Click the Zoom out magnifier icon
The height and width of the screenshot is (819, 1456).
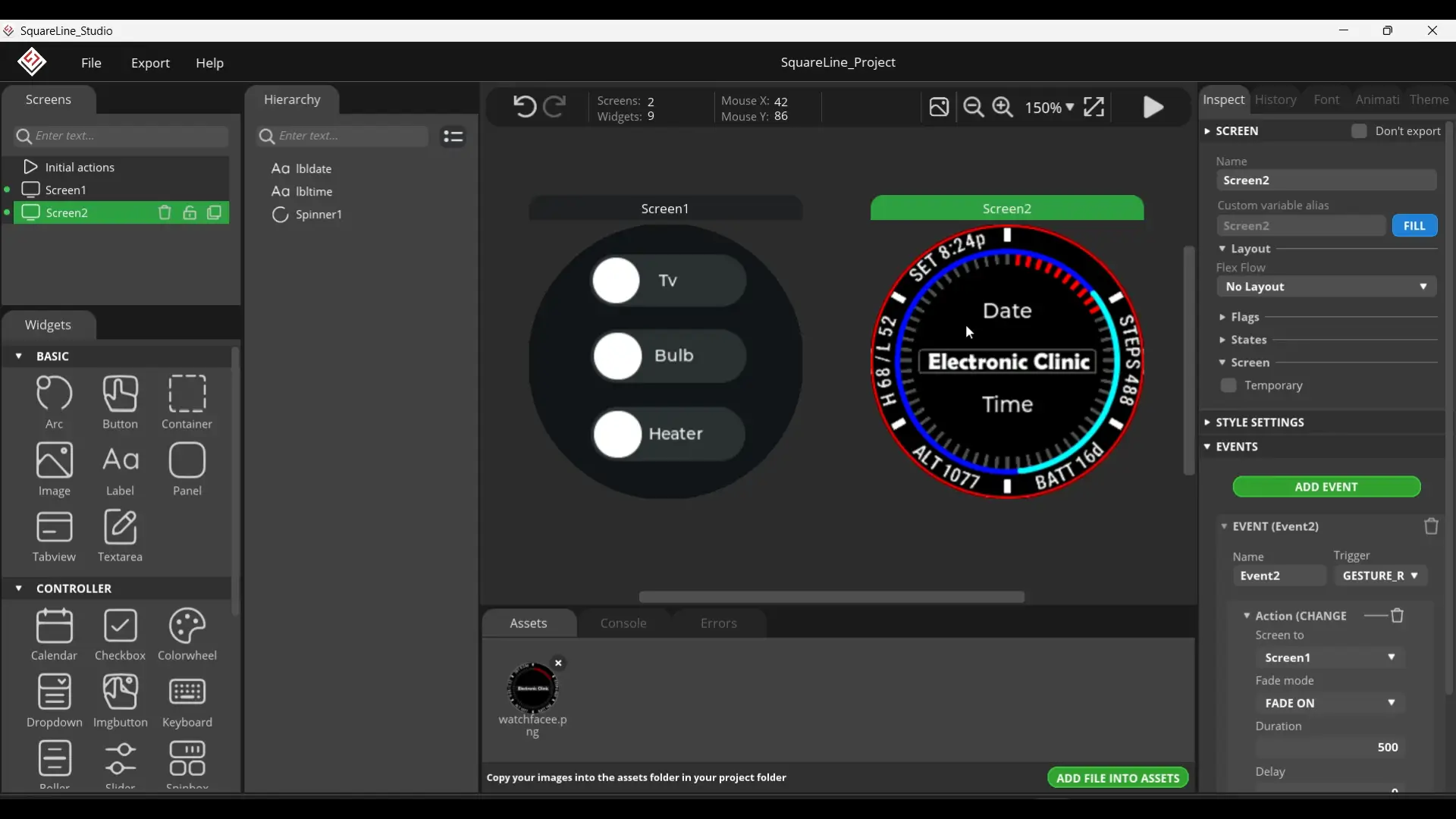pos(974,107)
